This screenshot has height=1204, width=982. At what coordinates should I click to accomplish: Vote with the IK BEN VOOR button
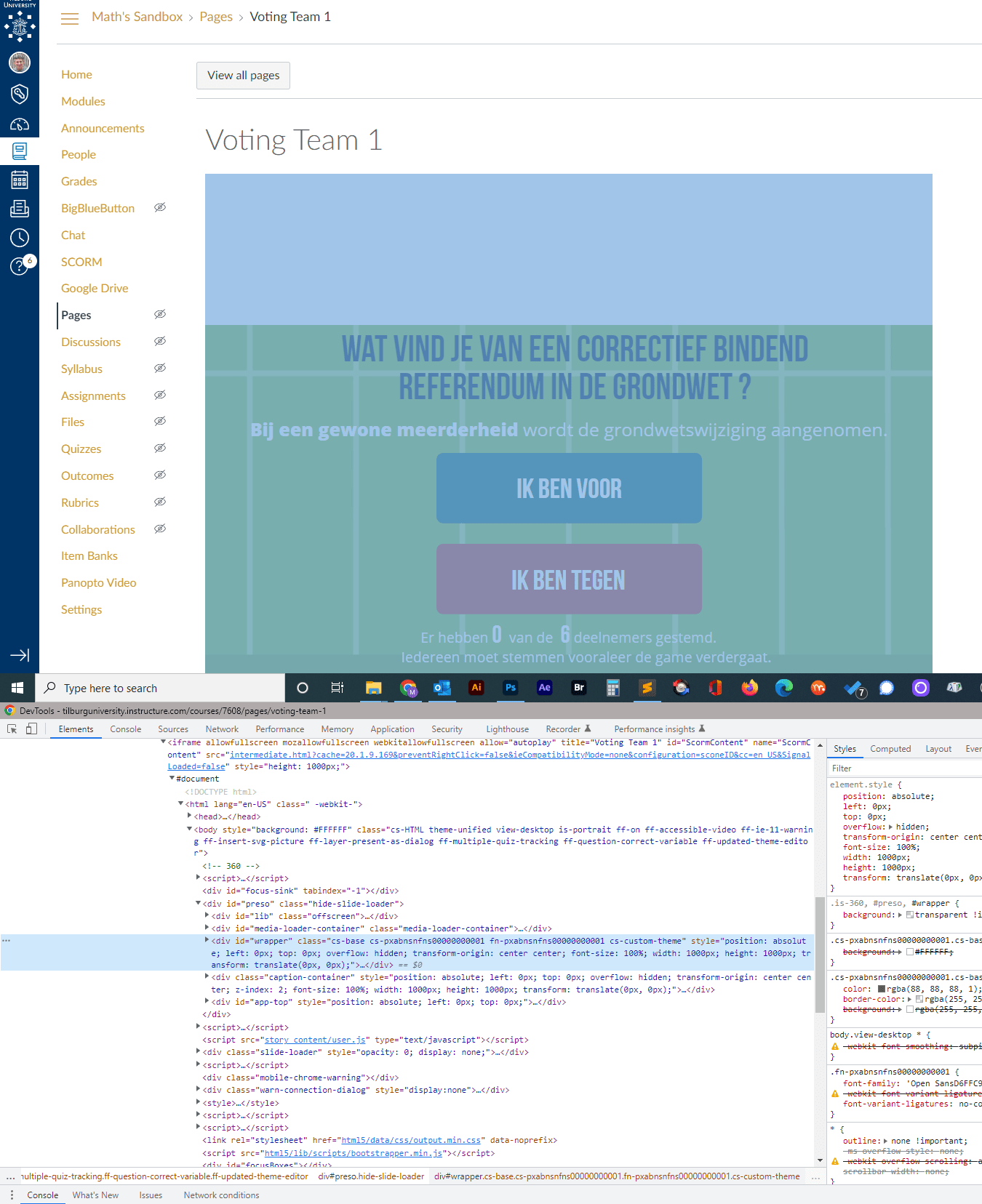(x=569, y=489)
